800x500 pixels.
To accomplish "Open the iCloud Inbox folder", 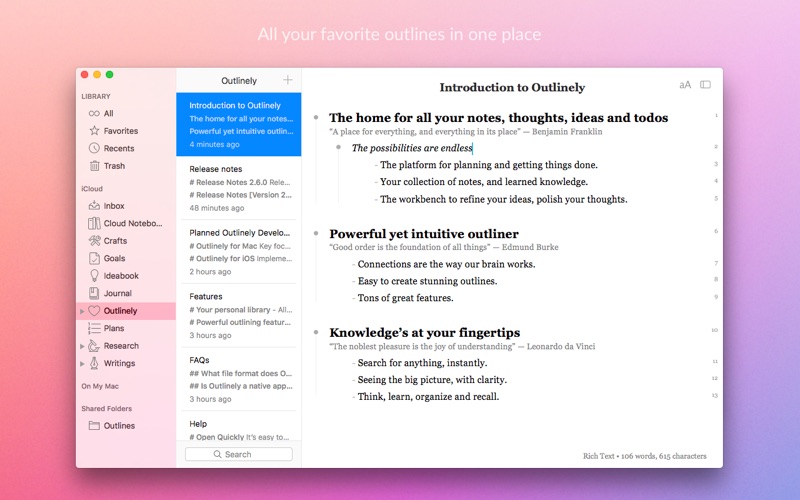I will pos(126,206).
